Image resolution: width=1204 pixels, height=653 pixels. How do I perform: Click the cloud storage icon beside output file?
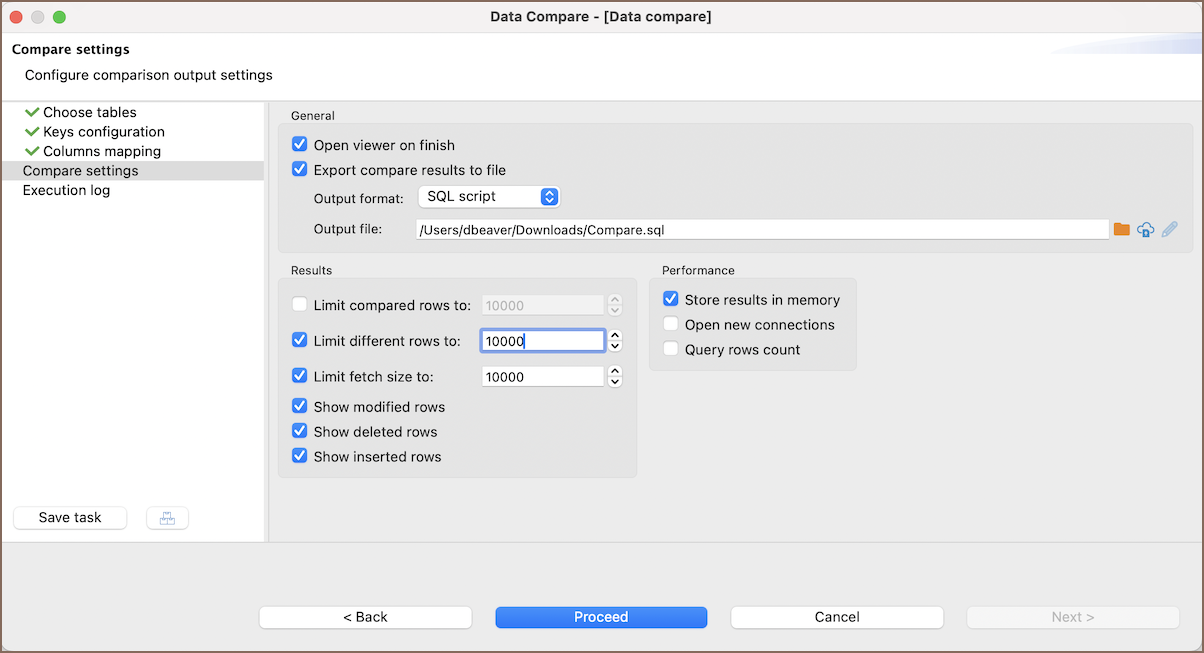pyautogui.click(x=1146, y=230)
